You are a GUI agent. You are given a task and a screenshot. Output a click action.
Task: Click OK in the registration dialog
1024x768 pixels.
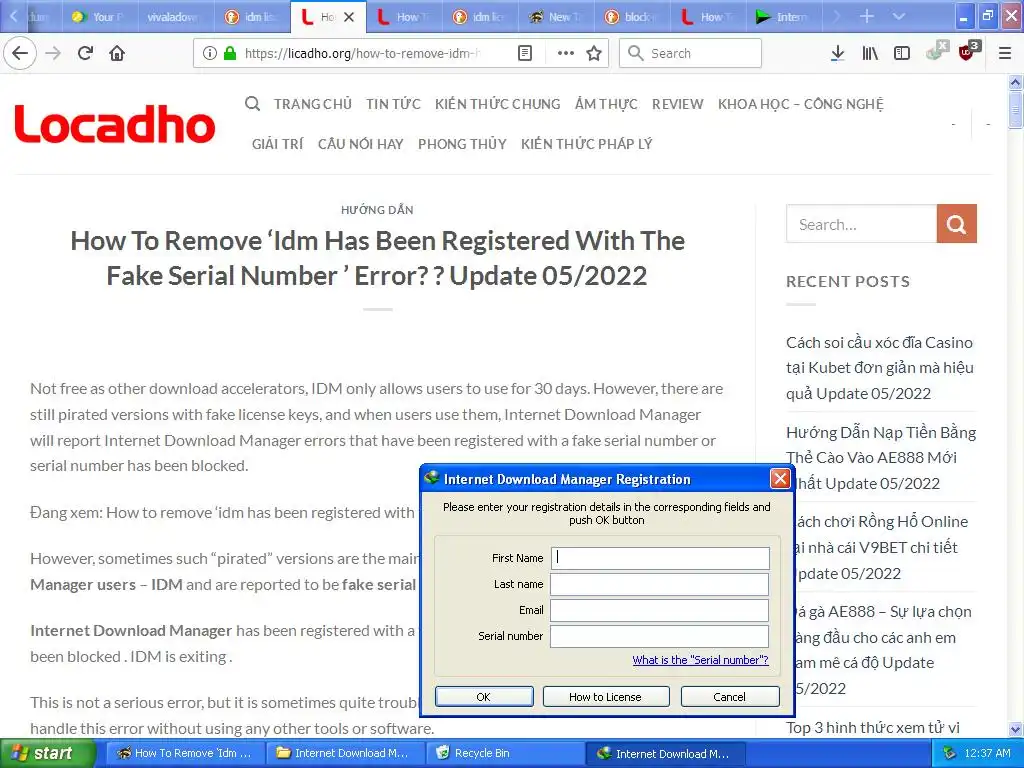[x=484, y=697]
